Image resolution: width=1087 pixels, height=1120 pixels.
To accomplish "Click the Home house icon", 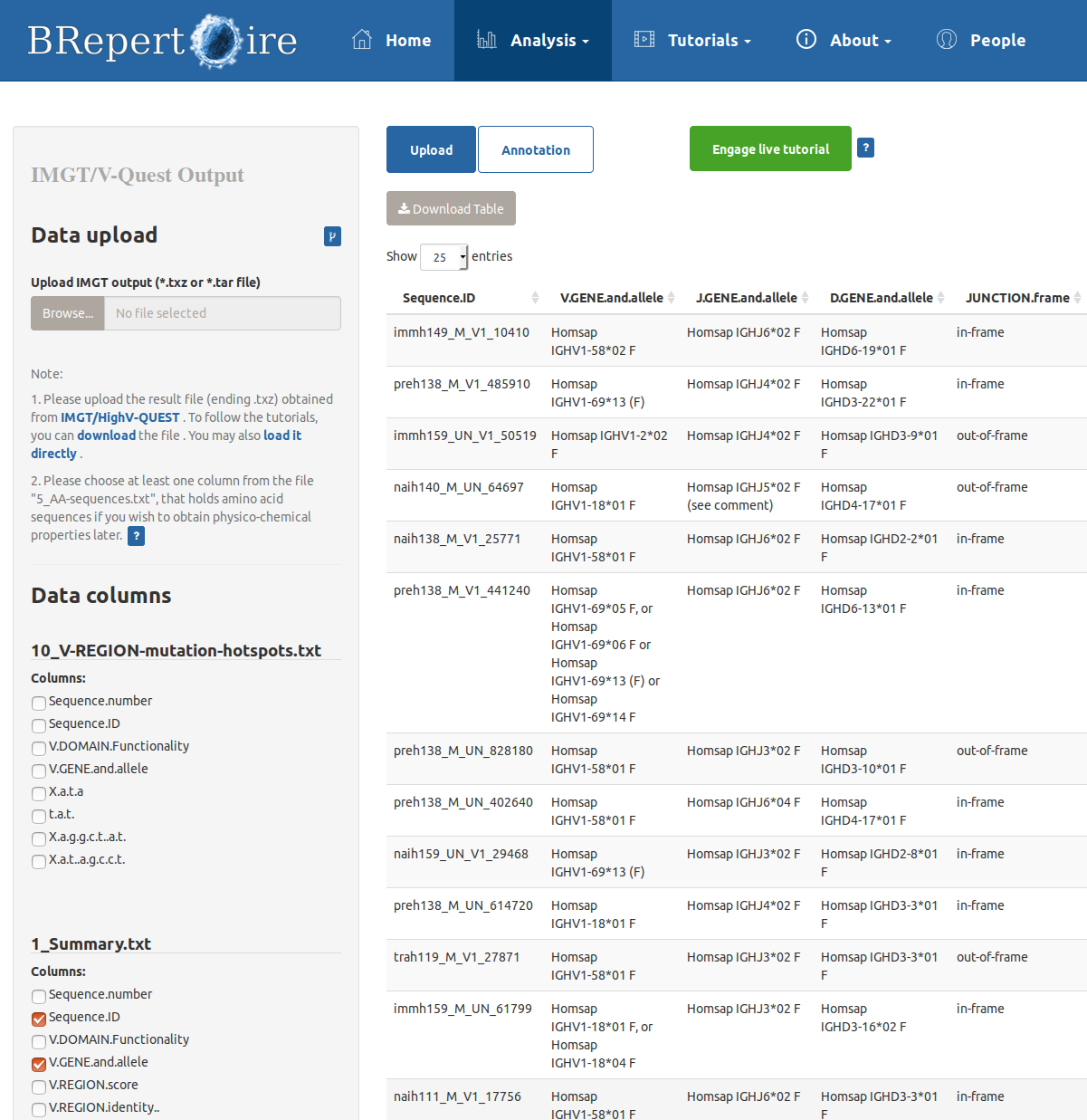I will pos(362,40).
